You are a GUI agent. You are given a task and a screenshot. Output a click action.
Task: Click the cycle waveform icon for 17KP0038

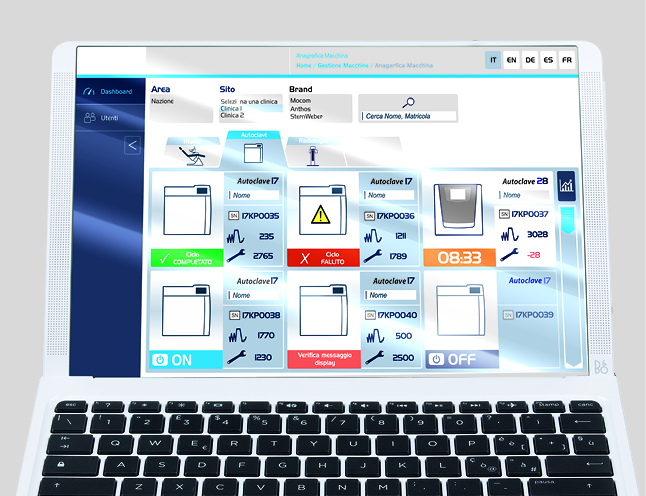coord(237,336)
